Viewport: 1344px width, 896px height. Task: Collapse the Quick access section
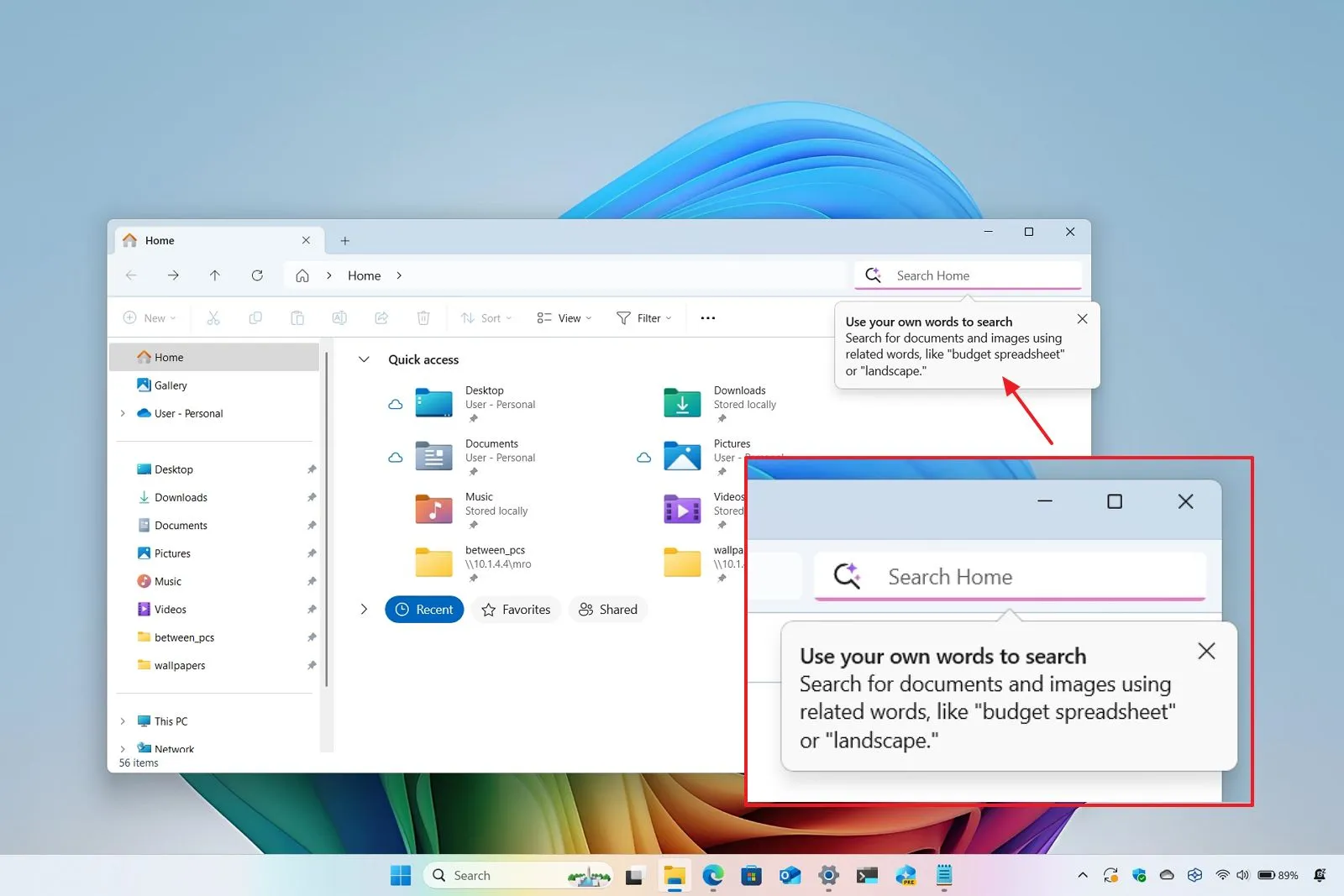364,359
